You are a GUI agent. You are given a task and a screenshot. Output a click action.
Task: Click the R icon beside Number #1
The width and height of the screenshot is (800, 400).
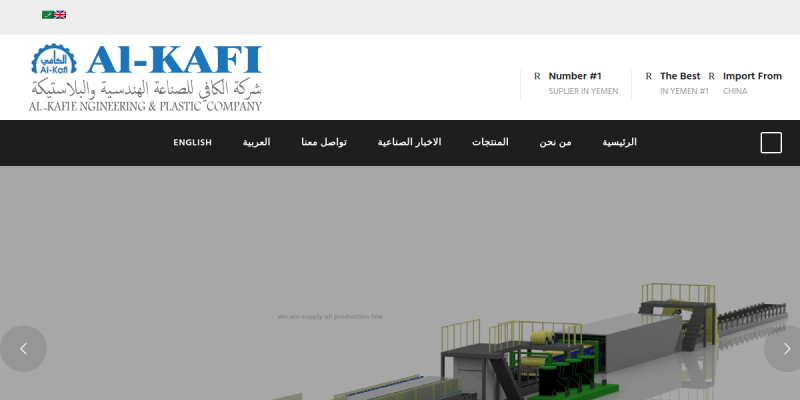pos(537,76)
